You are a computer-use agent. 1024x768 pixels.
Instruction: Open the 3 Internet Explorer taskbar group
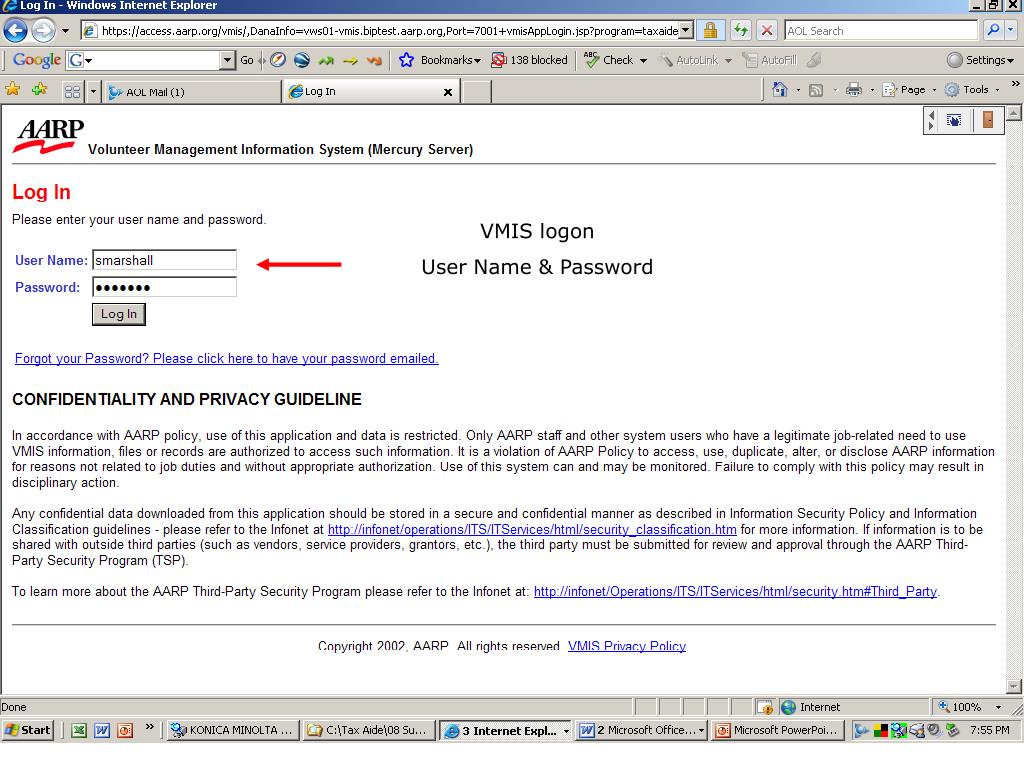click(506, 730)
